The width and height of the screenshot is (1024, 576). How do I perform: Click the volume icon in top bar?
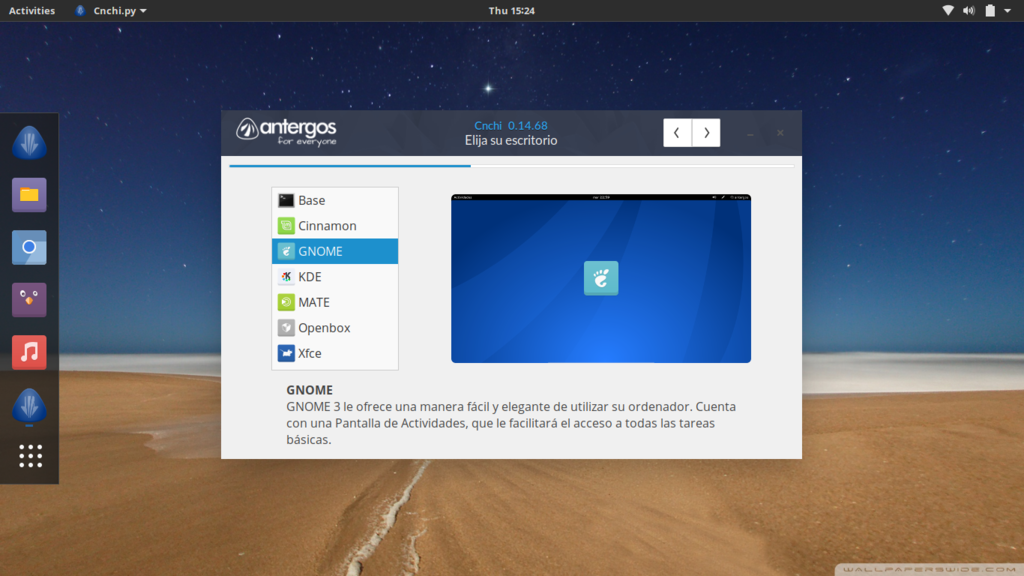coord(968,10)
